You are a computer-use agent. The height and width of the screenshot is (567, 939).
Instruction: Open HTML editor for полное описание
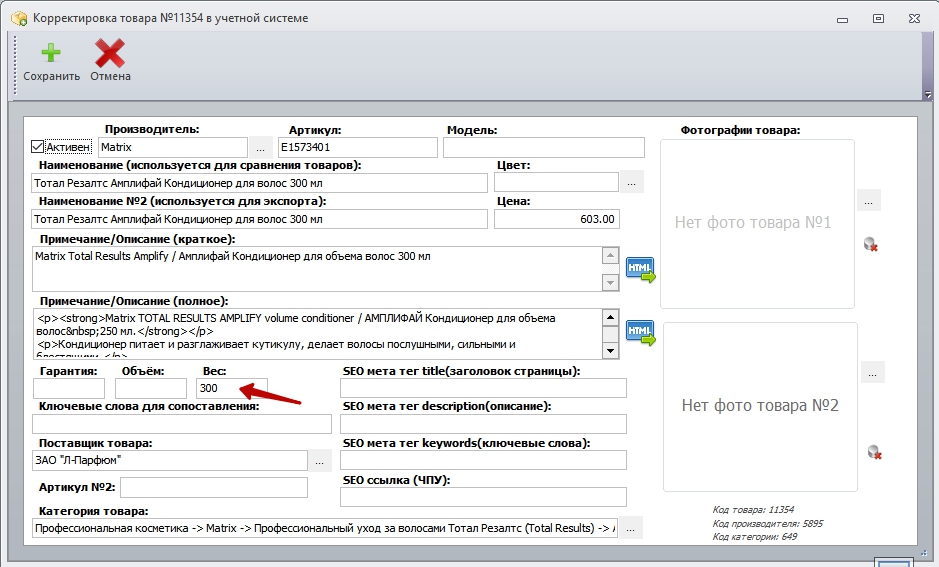coord(640,333)
